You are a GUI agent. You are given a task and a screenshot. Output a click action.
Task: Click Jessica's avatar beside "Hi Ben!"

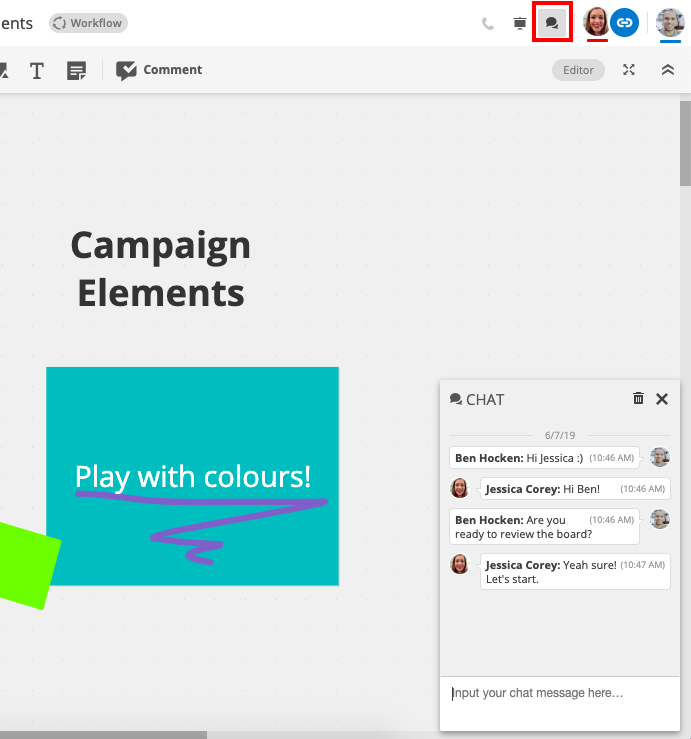tap(460, 488)
